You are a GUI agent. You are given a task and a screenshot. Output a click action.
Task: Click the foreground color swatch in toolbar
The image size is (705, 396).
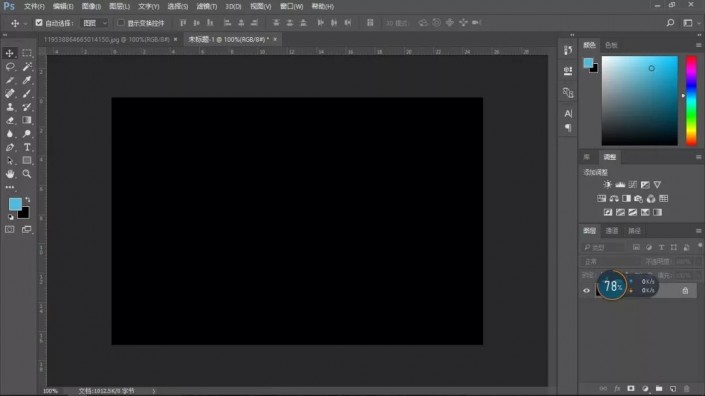15,204
